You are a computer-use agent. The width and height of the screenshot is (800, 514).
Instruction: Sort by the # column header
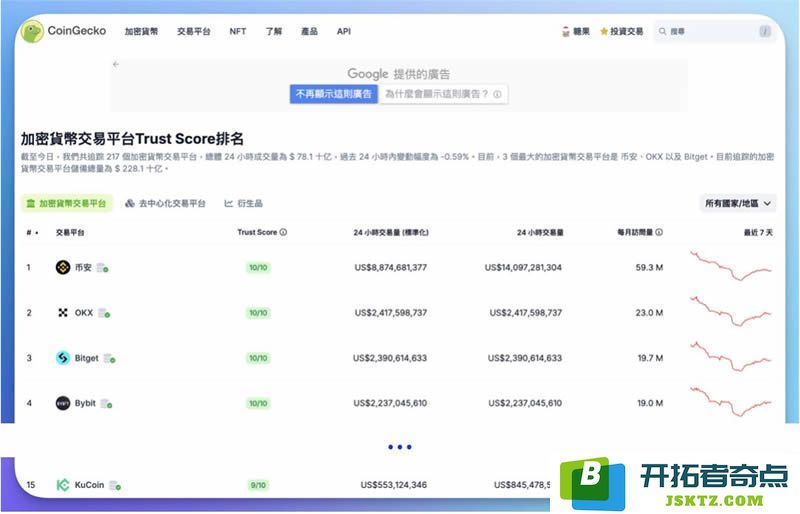[x=32, y=233]
